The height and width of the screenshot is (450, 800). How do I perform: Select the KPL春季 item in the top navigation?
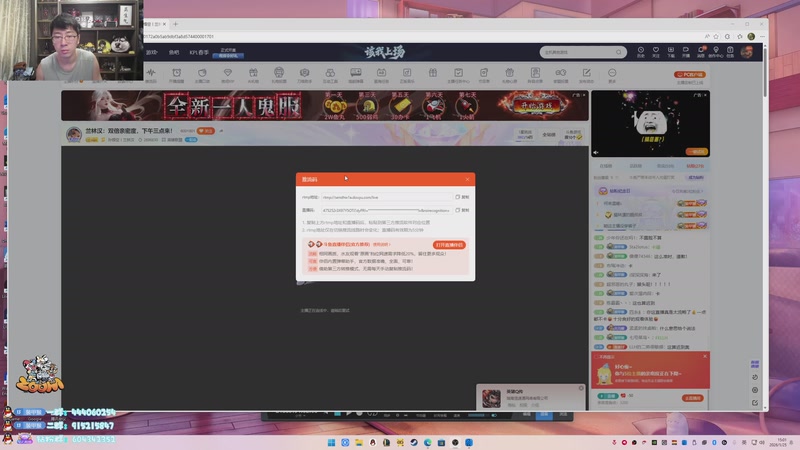click(199, 52)
